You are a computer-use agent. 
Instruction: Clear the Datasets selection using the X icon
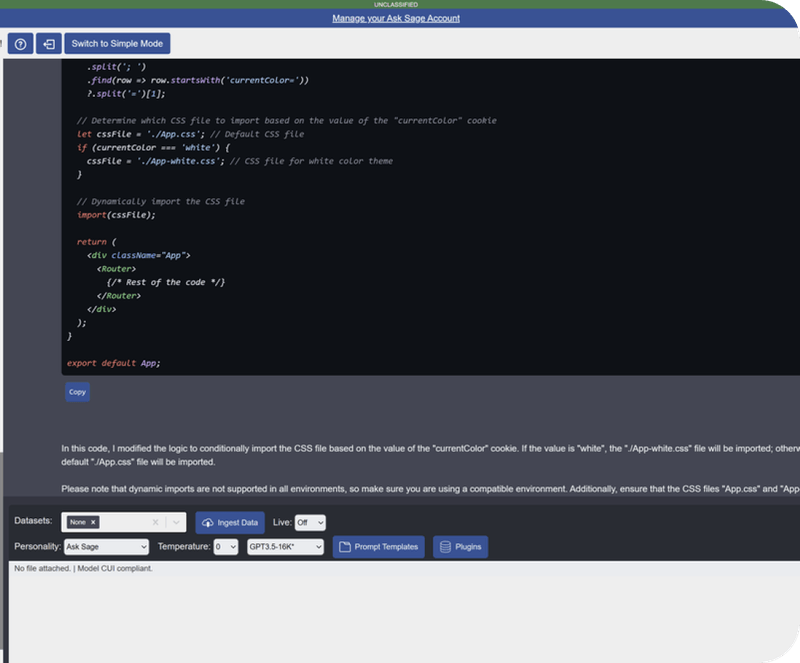[156, 521]
